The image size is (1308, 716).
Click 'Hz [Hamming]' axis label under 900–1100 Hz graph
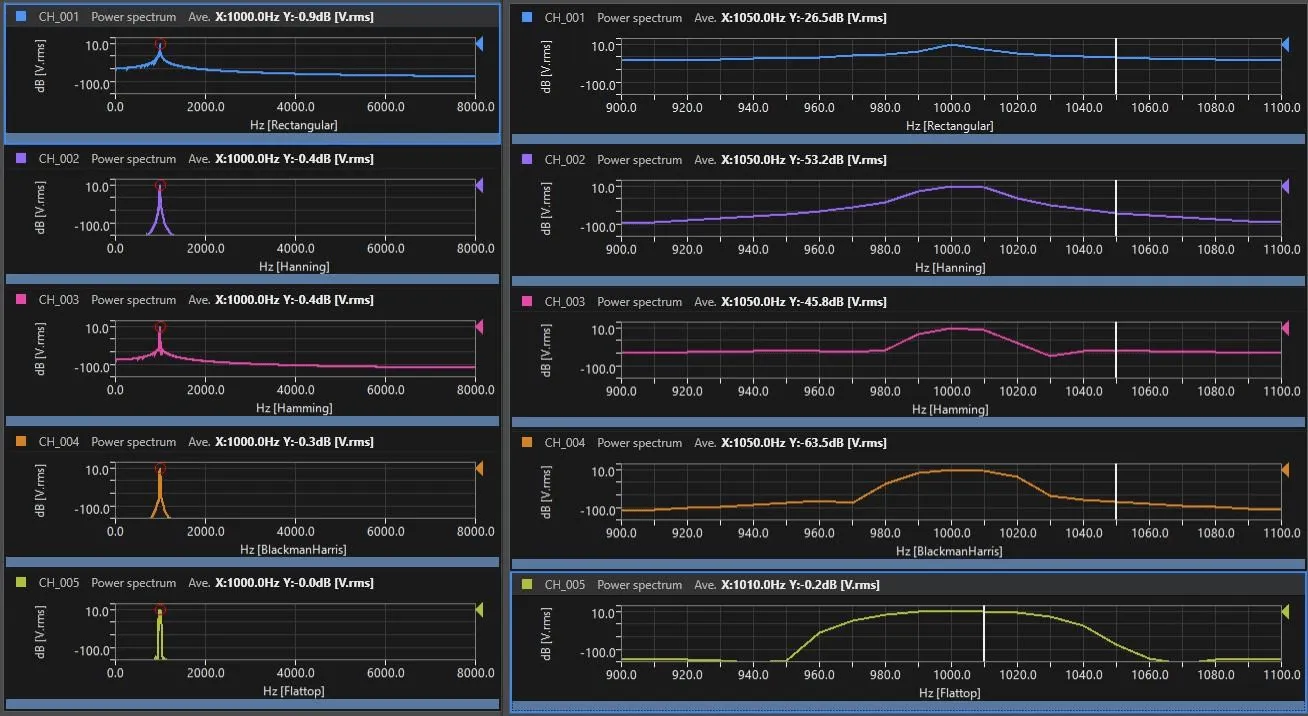950,409
